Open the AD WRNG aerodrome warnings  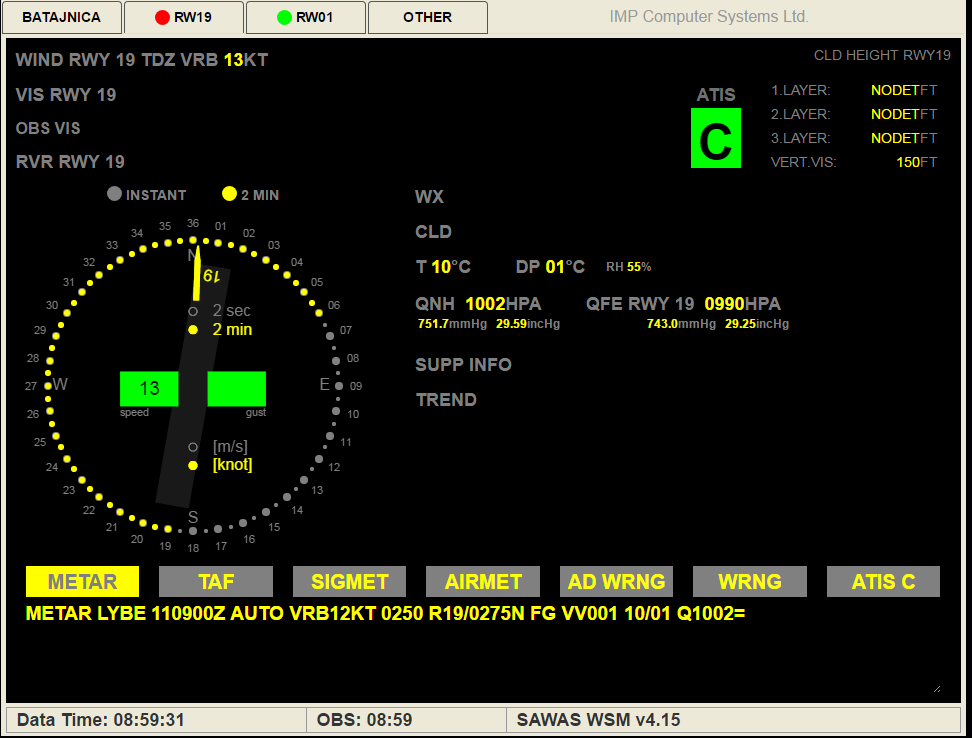pyautogui.click(x=616, y=582)
